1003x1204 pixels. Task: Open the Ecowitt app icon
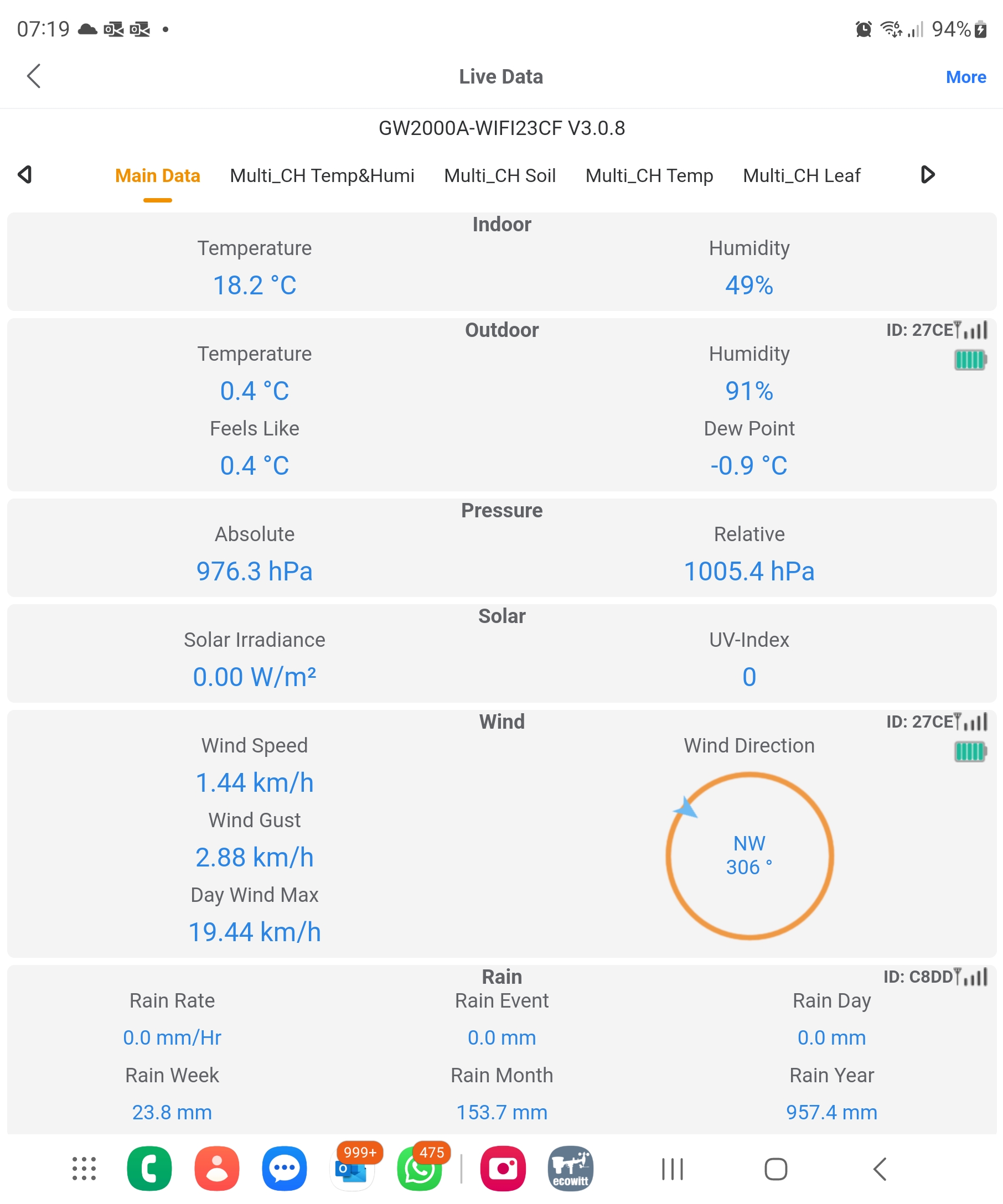click(570, 1169)
